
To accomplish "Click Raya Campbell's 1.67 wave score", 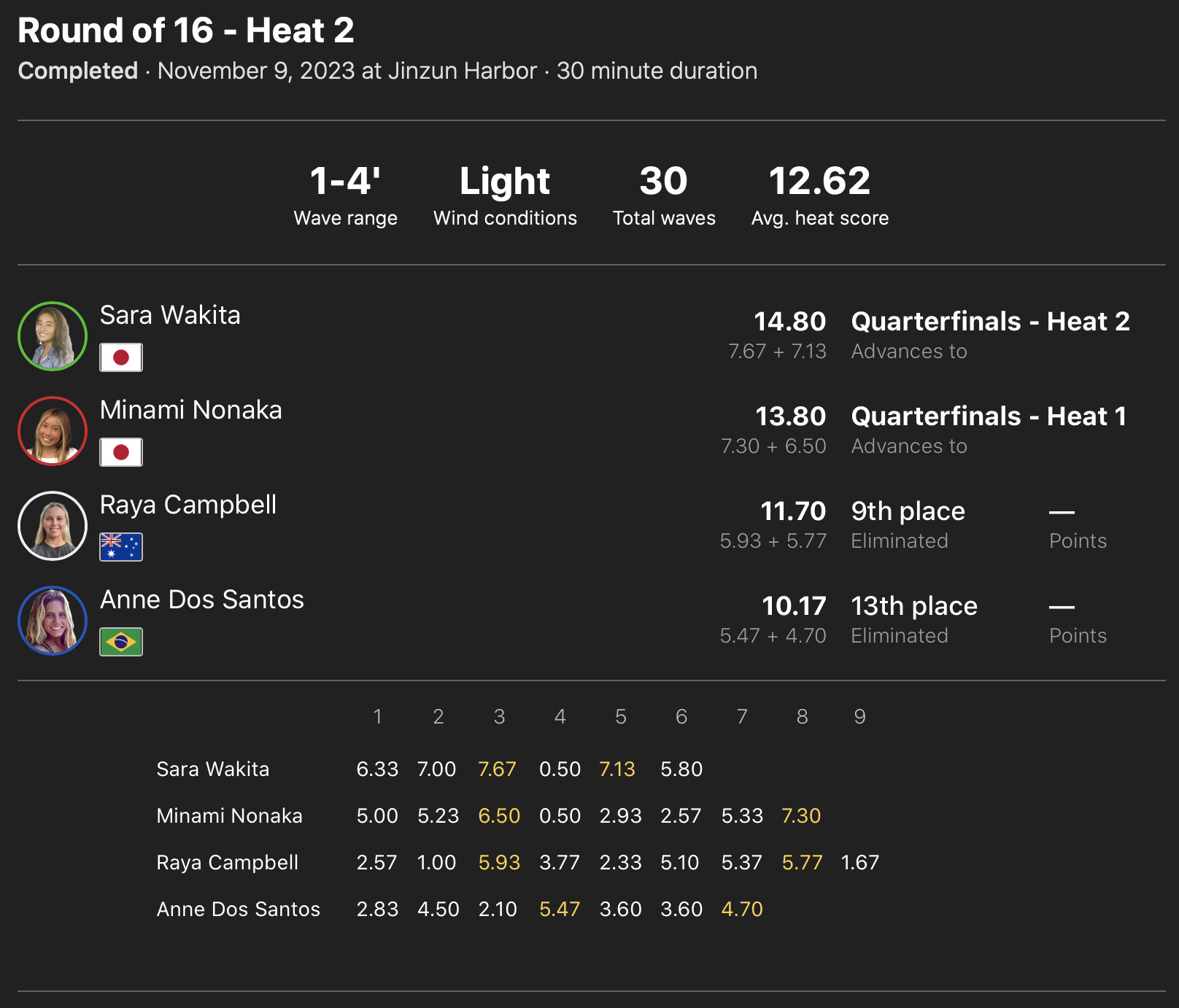I will pos(859,862).
